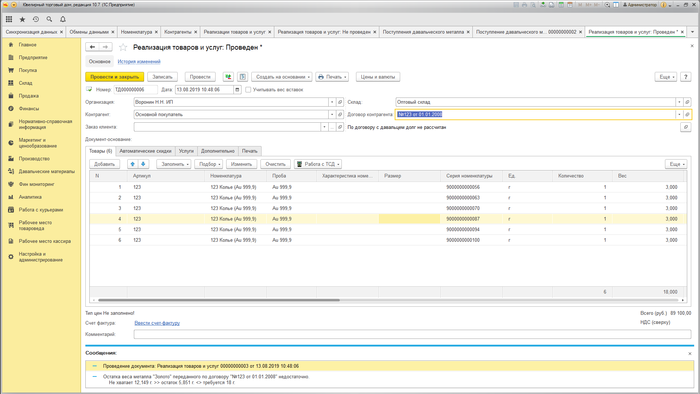
Task: Expand the Склад dropdown
Action: (x=679, y=102)
